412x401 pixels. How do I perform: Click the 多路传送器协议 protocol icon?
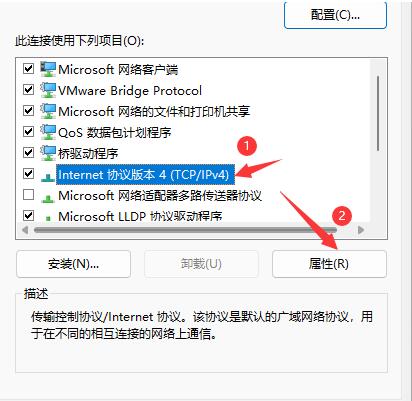point(48,198)
